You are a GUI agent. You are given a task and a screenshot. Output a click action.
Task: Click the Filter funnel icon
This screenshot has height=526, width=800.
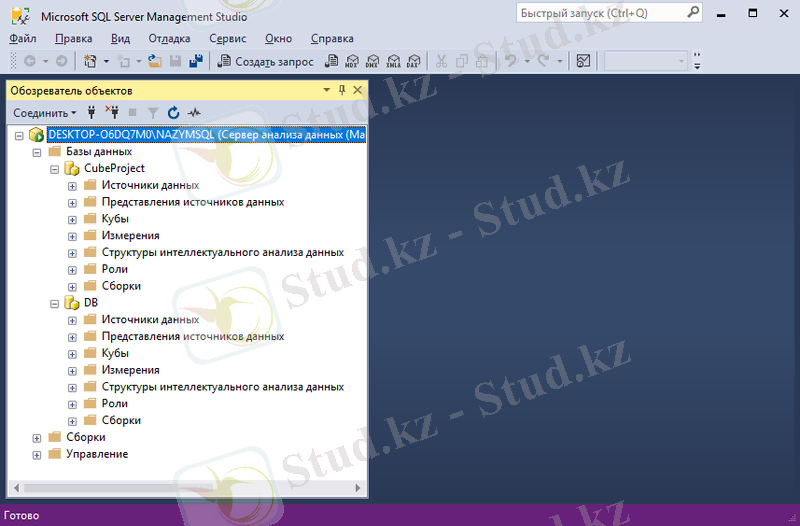point(153,113)
